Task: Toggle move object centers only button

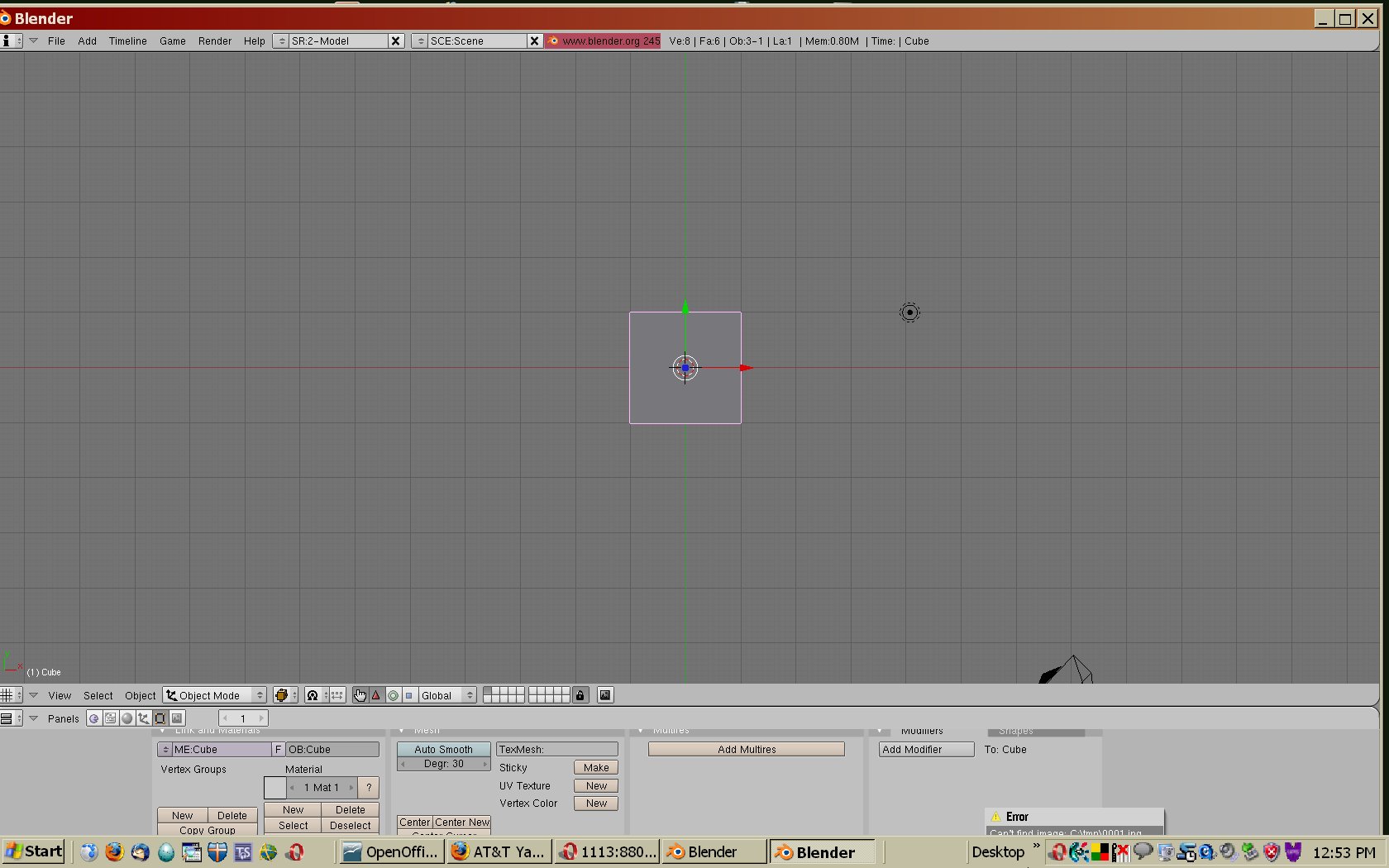Action: click(x=337, y=695)
